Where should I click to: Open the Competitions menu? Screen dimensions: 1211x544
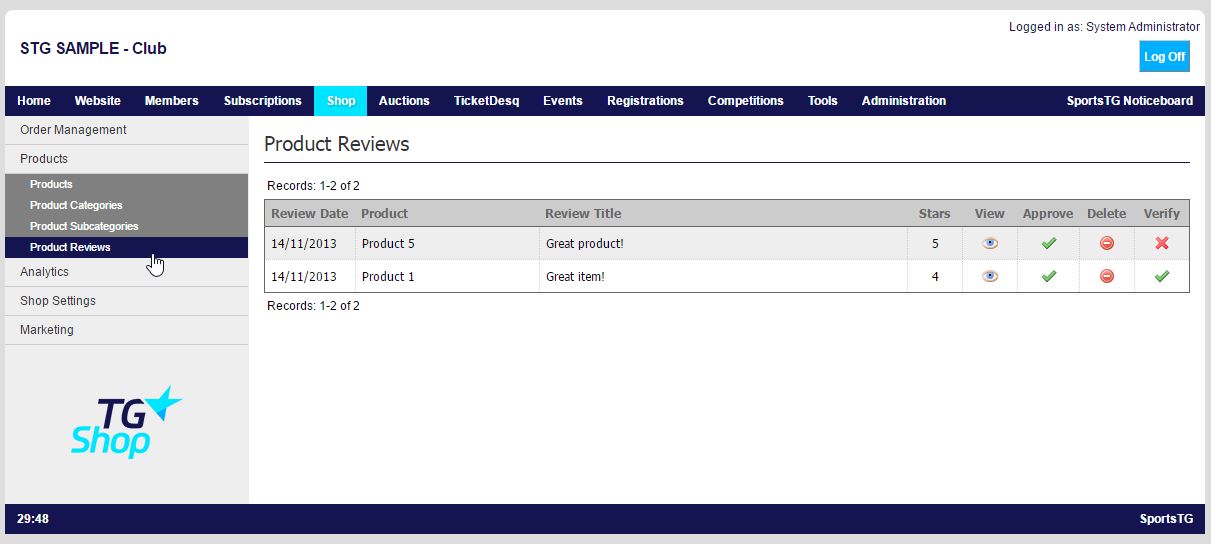pyautogui.click(x=746, y=101)
